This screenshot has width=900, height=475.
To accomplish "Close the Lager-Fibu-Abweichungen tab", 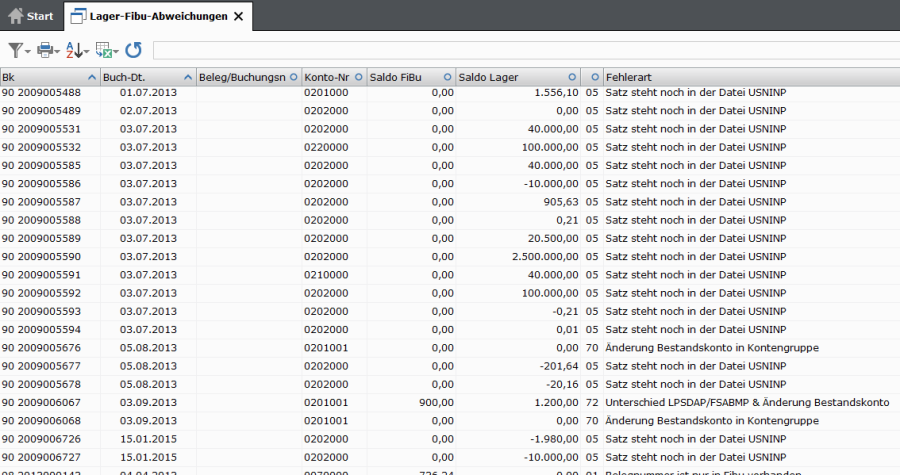I will coord(239,17).
